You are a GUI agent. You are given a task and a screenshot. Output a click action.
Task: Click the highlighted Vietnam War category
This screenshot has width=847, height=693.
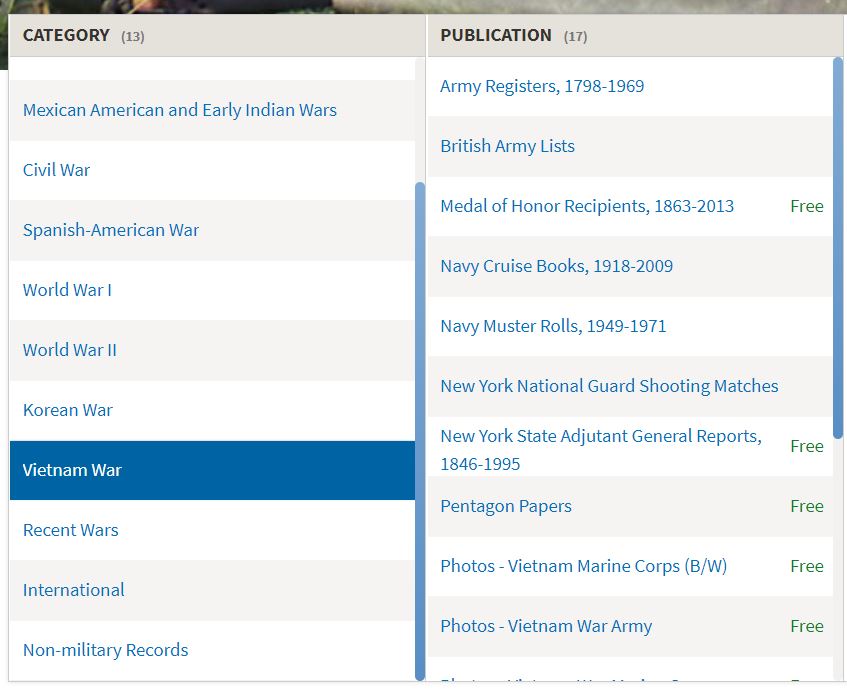click(72, 470)
